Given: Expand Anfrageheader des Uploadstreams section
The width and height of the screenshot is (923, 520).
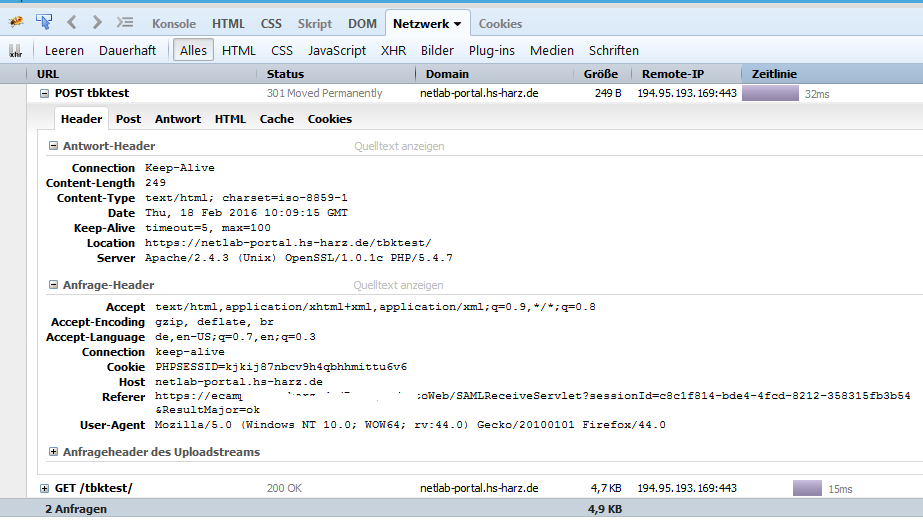Looking at the screenshot, I should coord(53,452).
